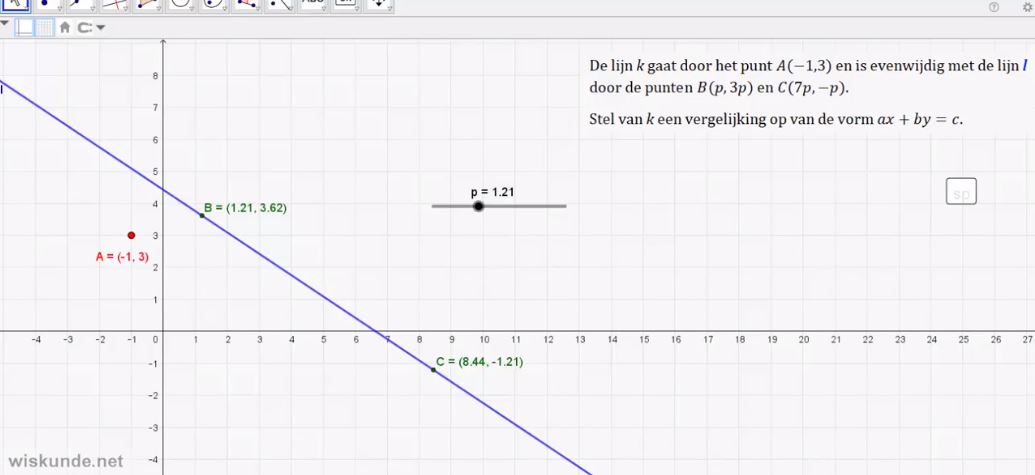Reset to standard view with home icon
Image resolution: width=1035 pixels, height=475 pixels.
click(x=64, y=28)
